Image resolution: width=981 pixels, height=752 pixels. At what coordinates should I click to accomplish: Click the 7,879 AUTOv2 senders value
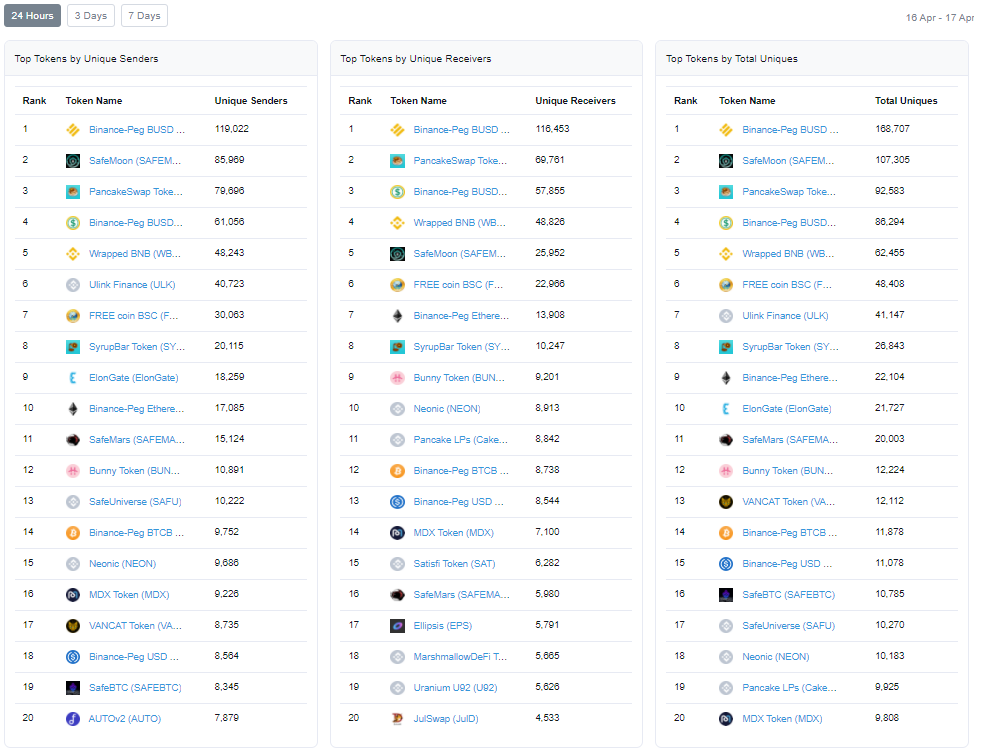[226, 718]
